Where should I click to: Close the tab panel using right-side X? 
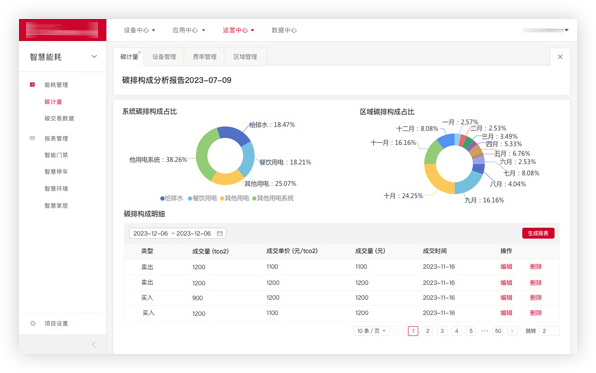tap(560, 57)
